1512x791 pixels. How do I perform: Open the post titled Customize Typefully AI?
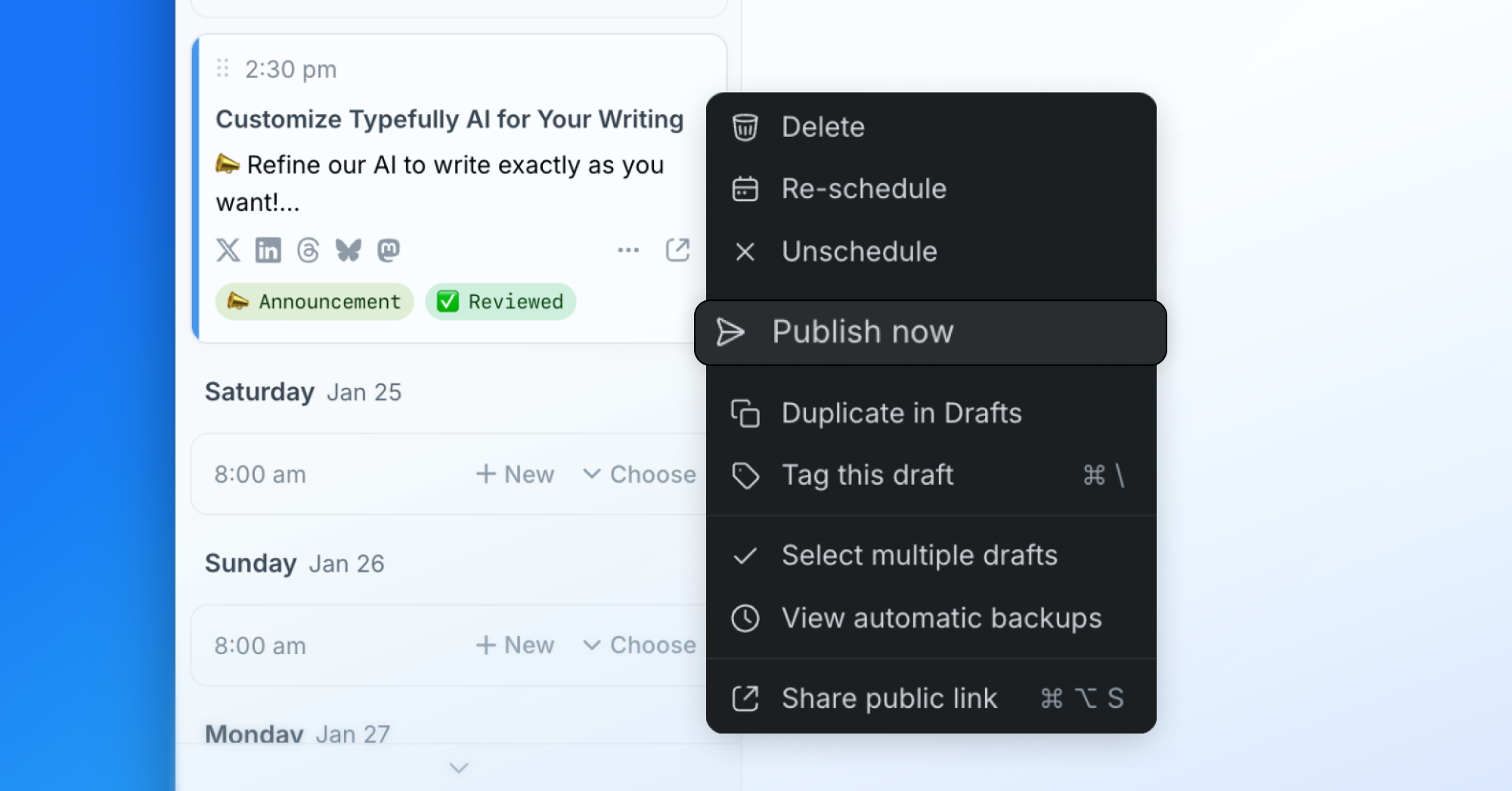tap(450, 119)
